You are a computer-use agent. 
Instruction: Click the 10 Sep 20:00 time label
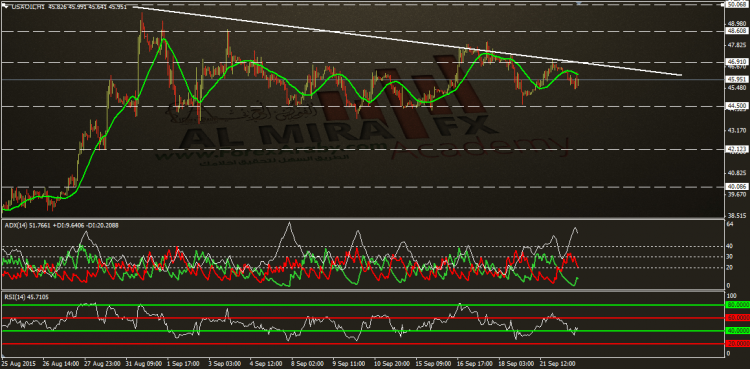click(393, 364)
